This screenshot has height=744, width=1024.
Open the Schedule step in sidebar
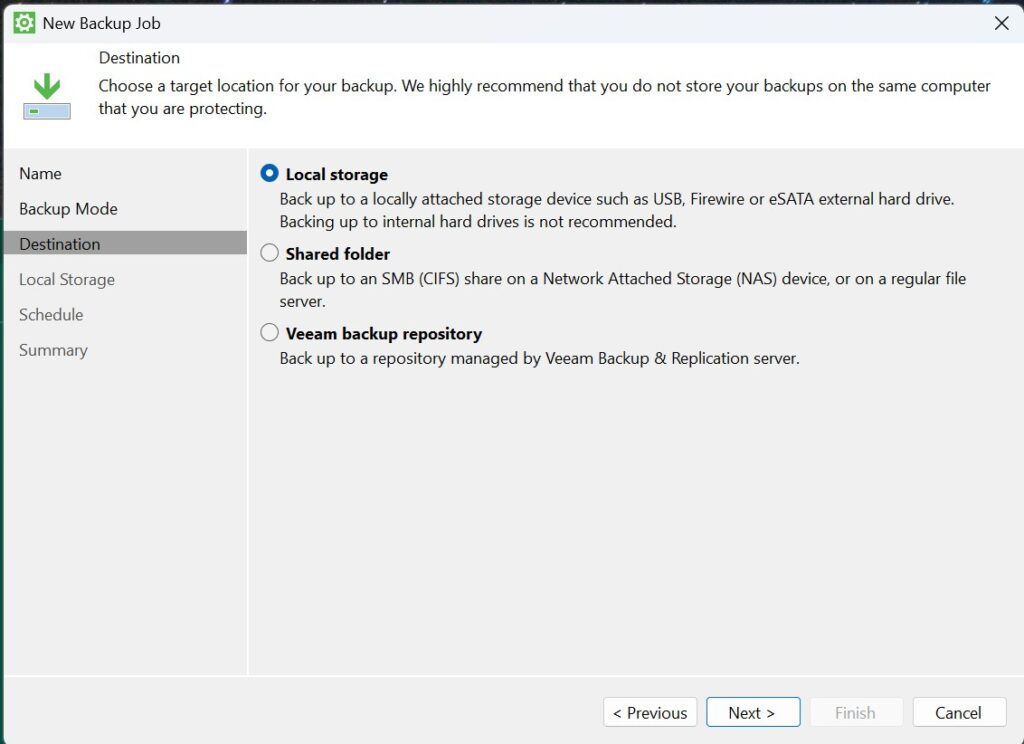pos(51,315)
